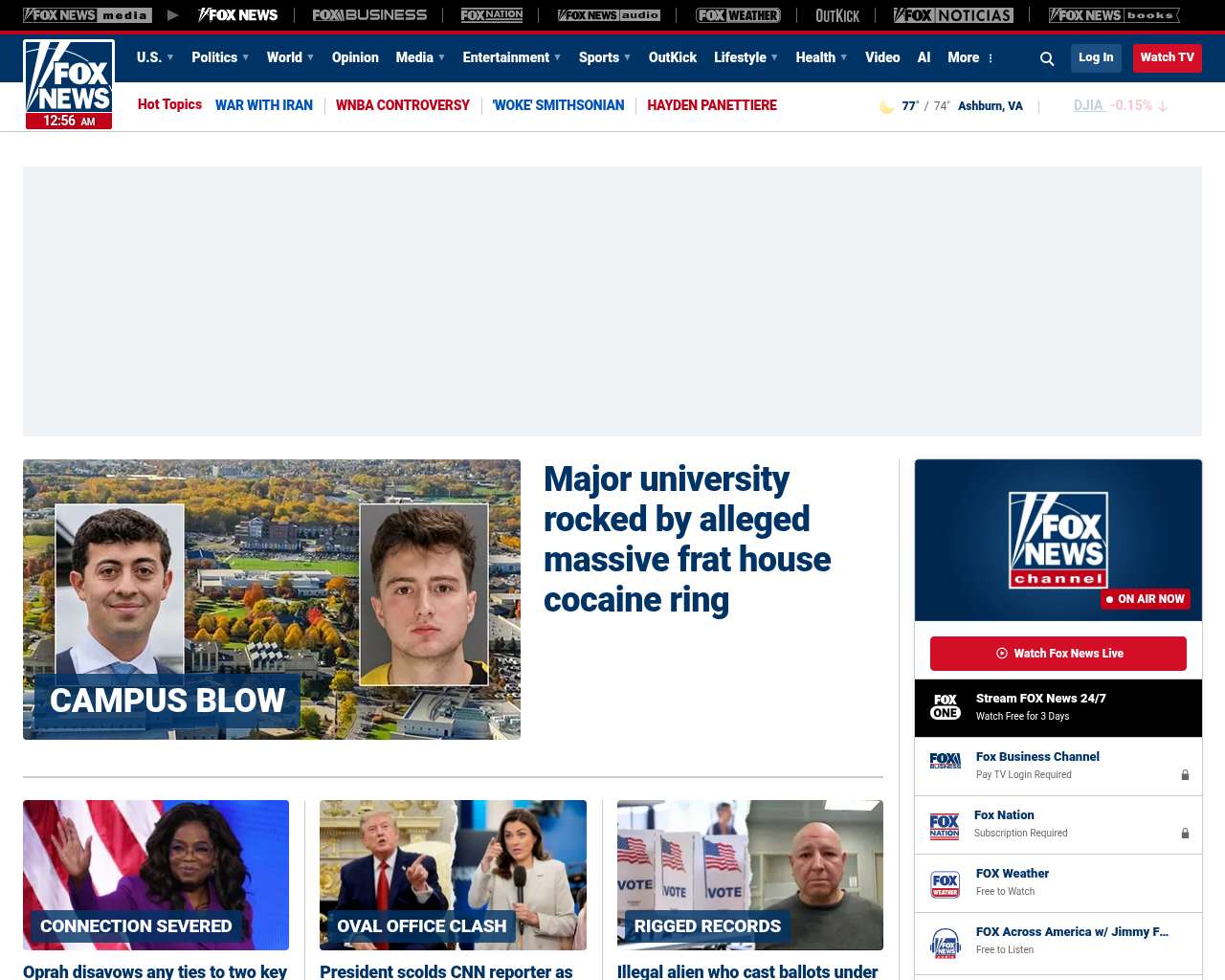This screenshot has width=1225, height=980.
Task: Open the Fox News Channel ON AIR NOW video
Action: pos(1058,540)
